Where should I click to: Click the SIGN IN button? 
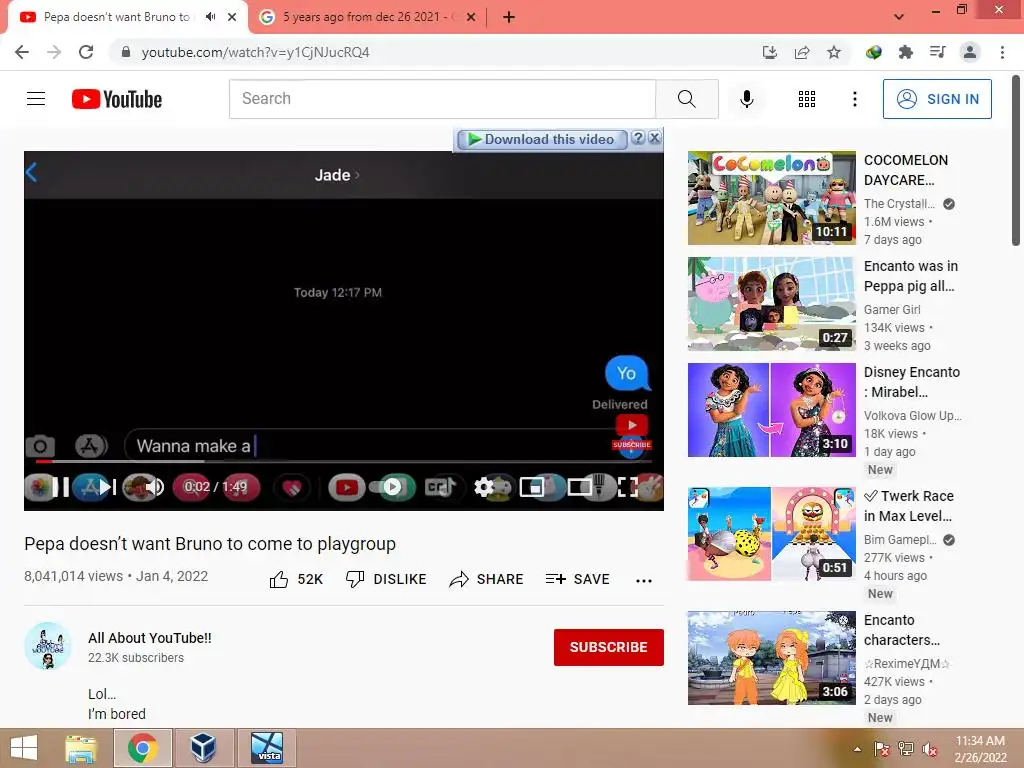click(937, 99)
